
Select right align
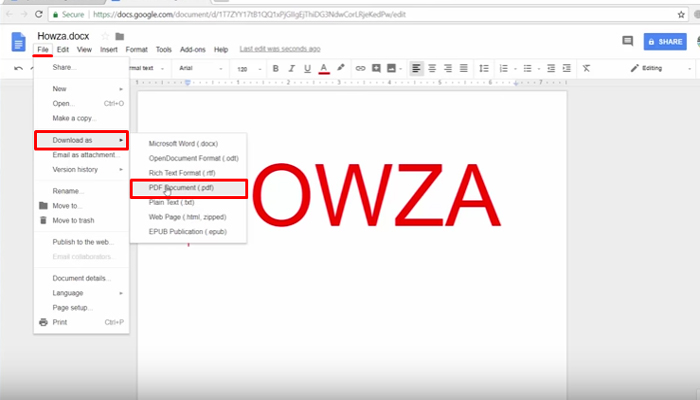pyautogui.click(x=448, y=68)
